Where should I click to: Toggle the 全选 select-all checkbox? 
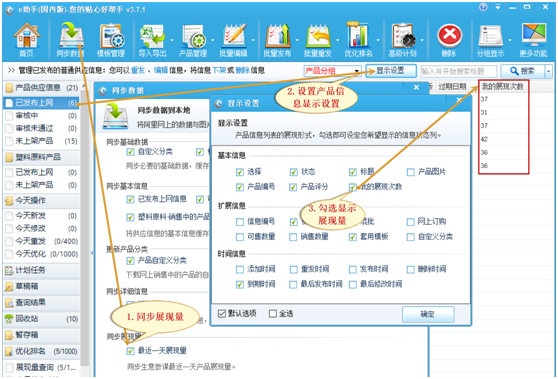tap(273, 314)
